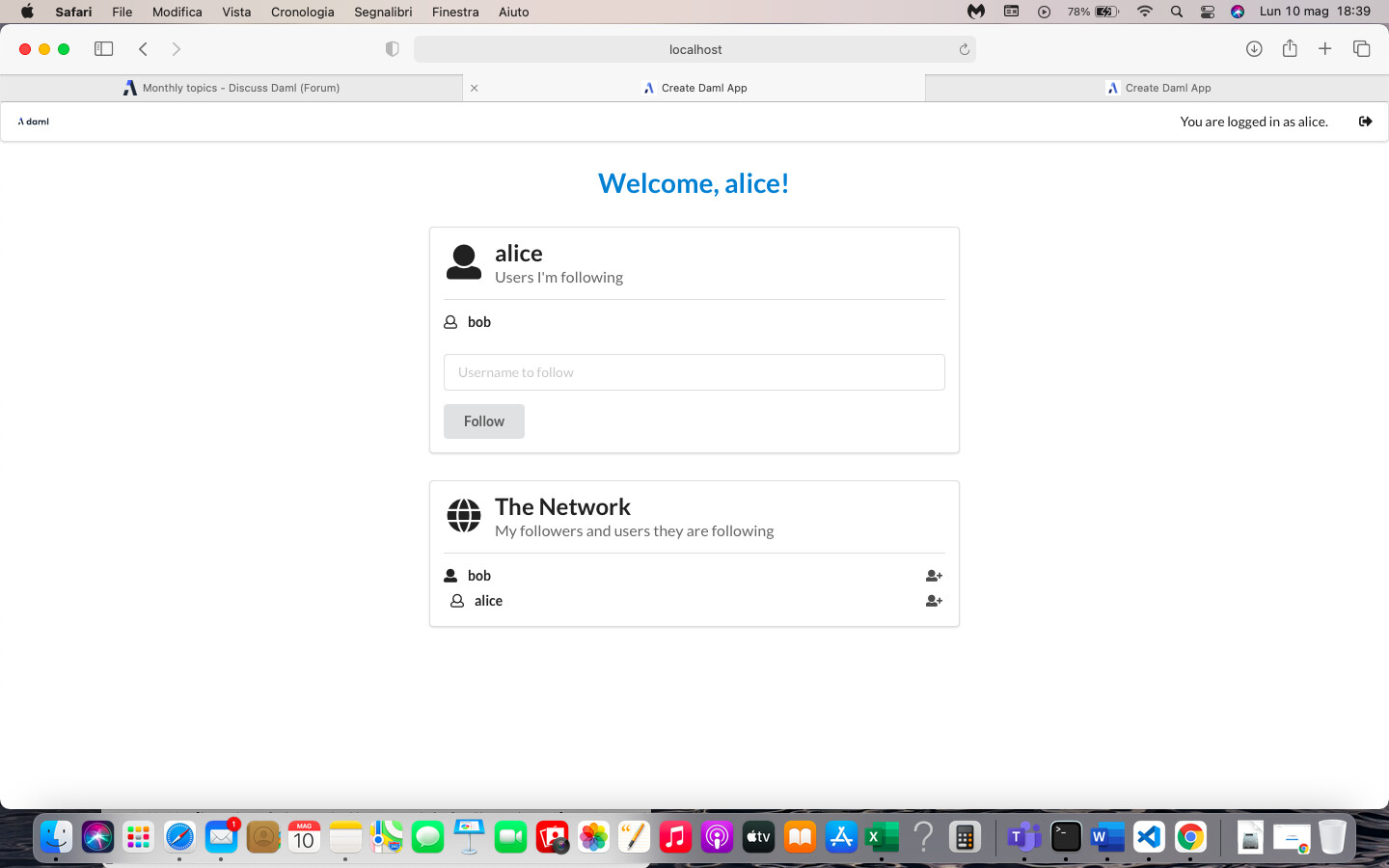Open the Cronologia menu

point(302,12)
